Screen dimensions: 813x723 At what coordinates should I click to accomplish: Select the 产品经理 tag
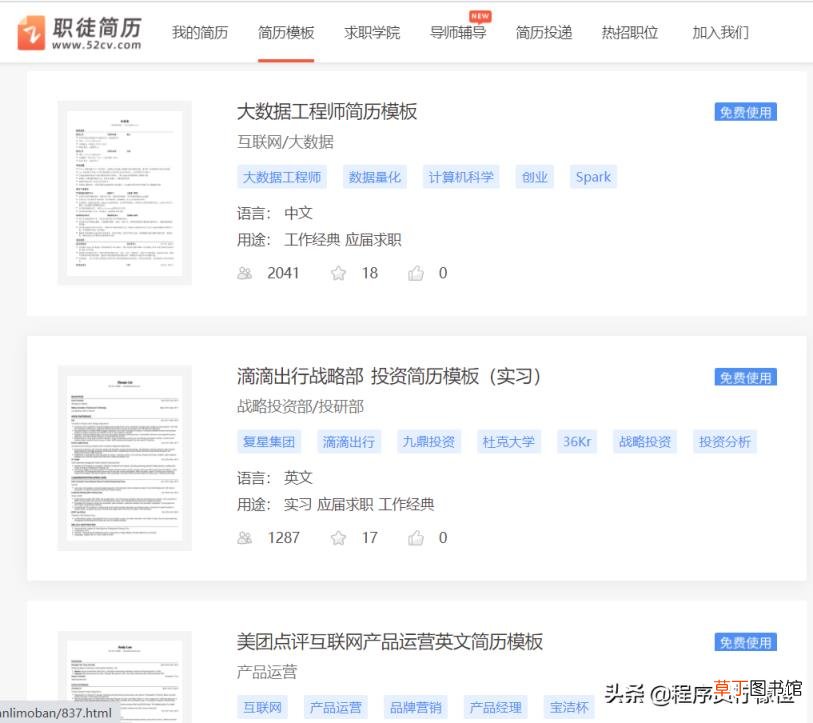[x=496, y=707]
